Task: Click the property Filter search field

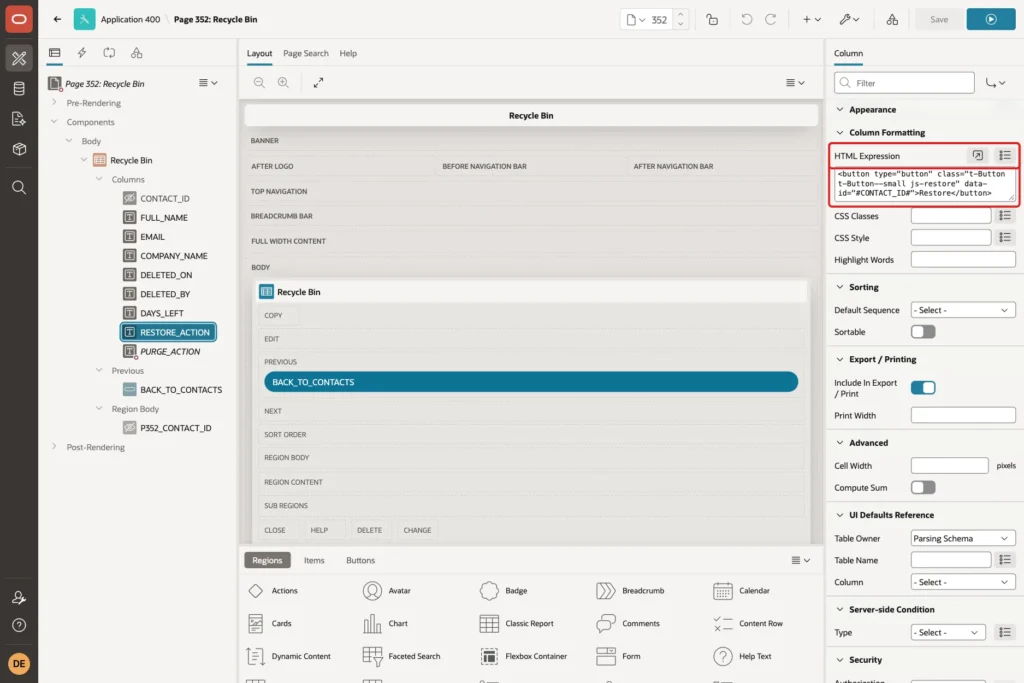Action: pyautogui.click(x=904, y=83)
